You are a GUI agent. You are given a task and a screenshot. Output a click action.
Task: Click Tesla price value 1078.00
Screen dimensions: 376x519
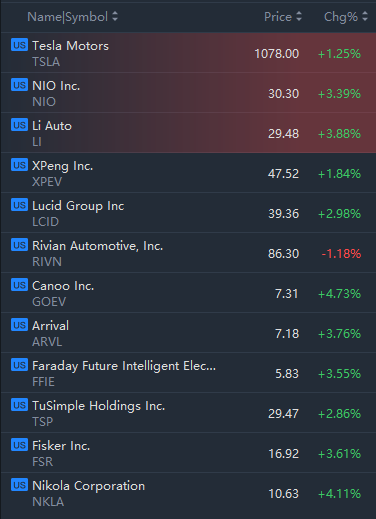pos(277,54)
